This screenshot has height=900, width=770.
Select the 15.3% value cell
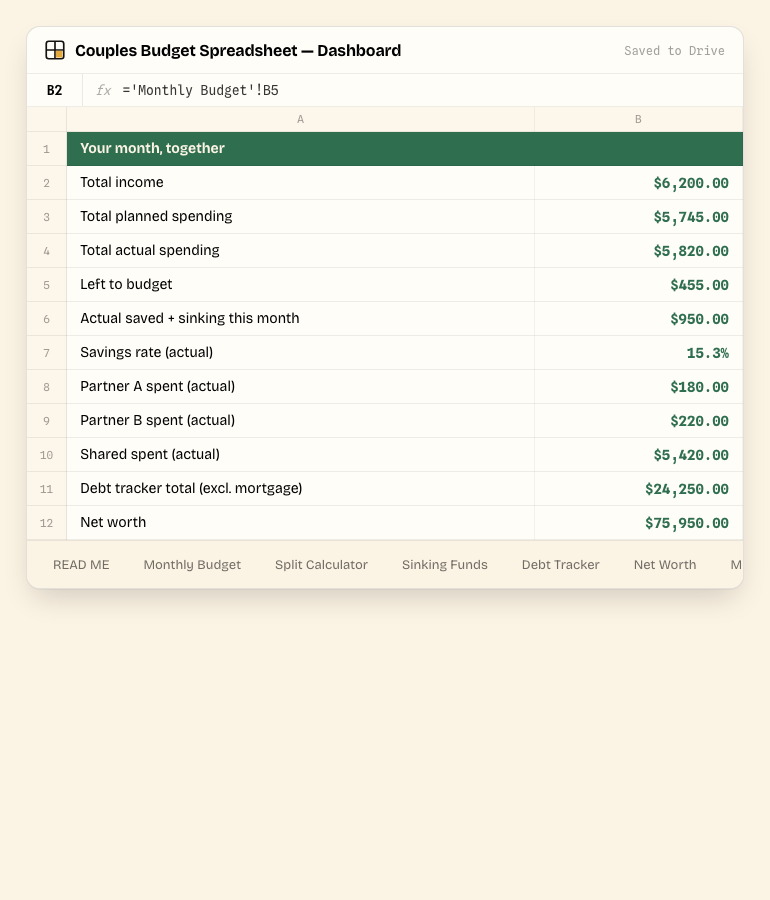639,353
